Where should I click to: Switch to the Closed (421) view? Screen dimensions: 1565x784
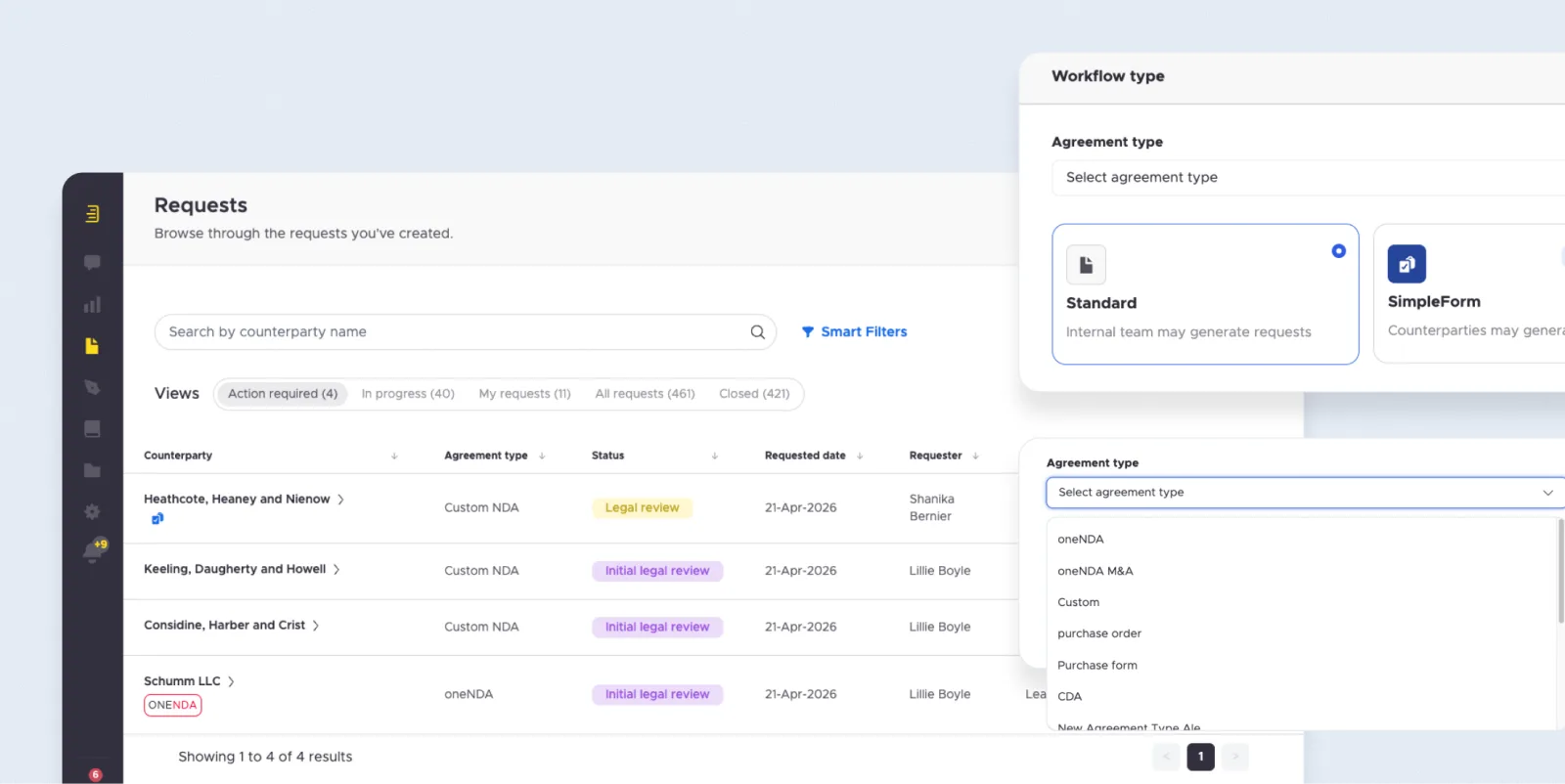[754, 394]
